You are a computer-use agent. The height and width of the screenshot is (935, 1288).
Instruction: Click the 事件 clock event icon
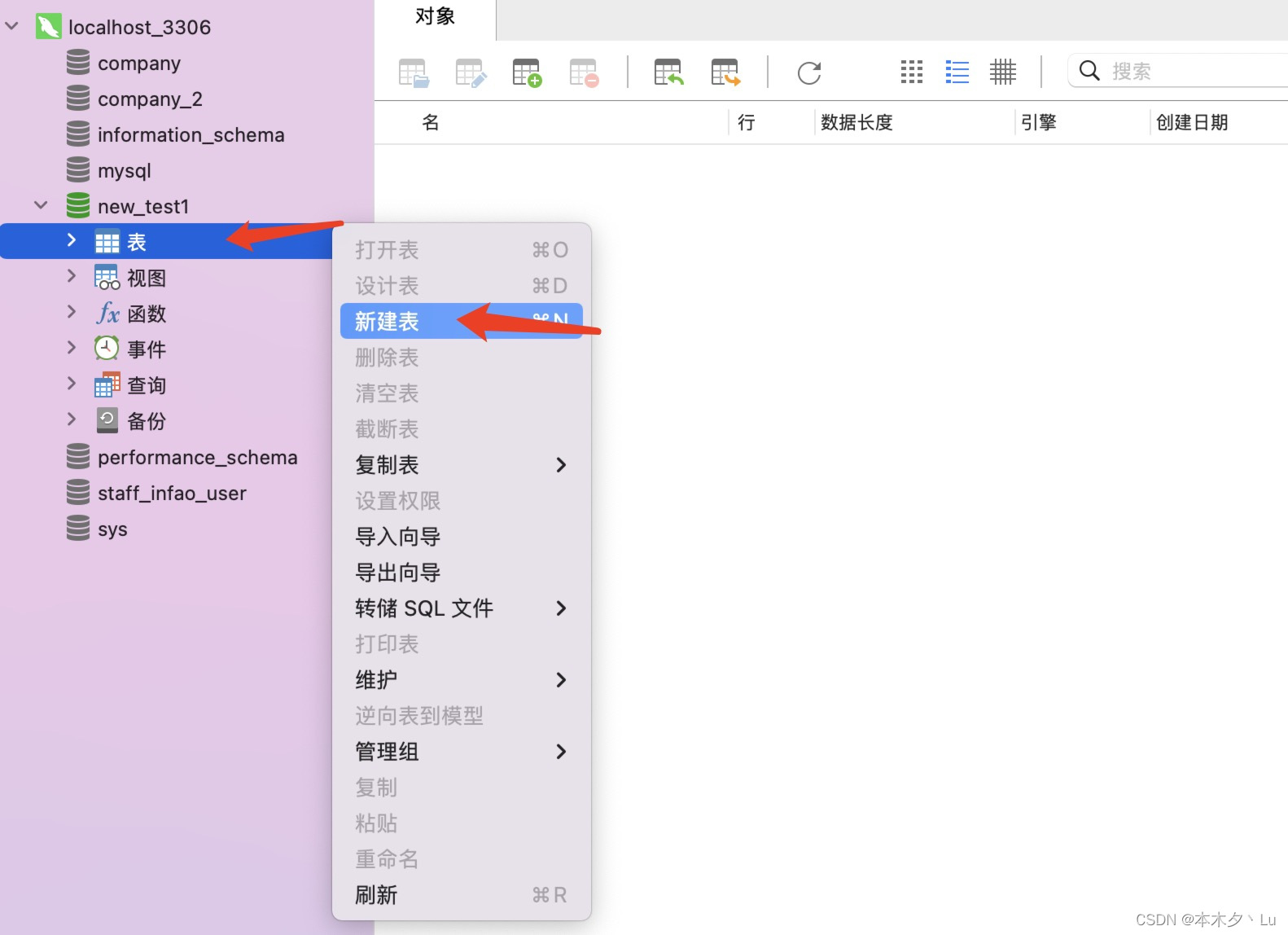(x=107, y=349)
